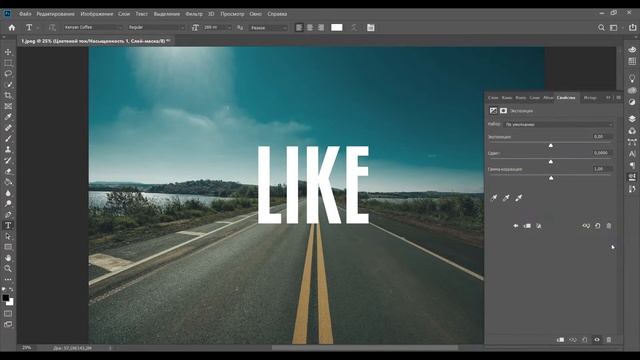Select the Healing Brush tool
The image size is (640, 360).
pyautogui.click(x=8, y=128)
